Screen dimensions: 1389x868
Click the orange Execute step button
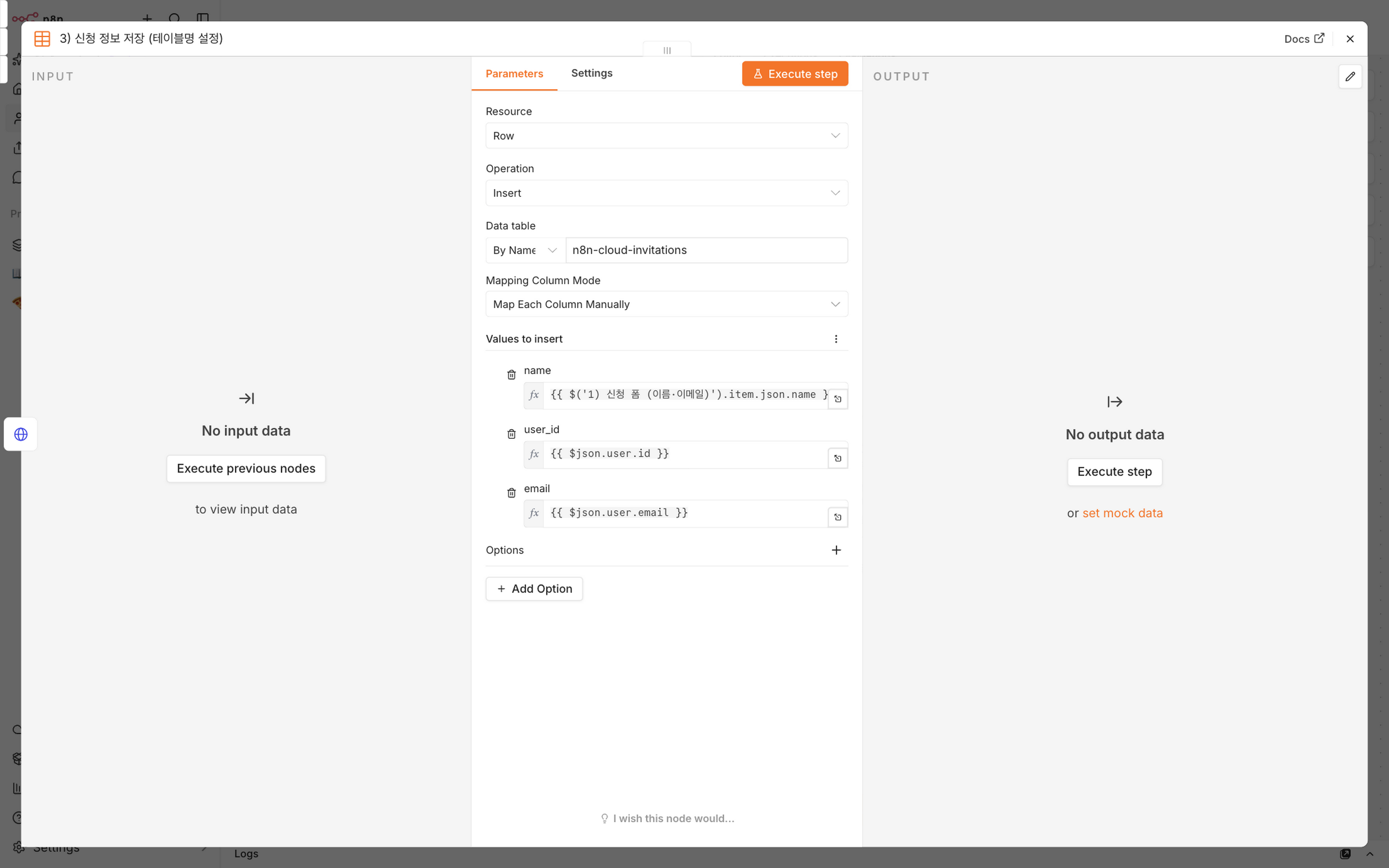tap(795, 73)
